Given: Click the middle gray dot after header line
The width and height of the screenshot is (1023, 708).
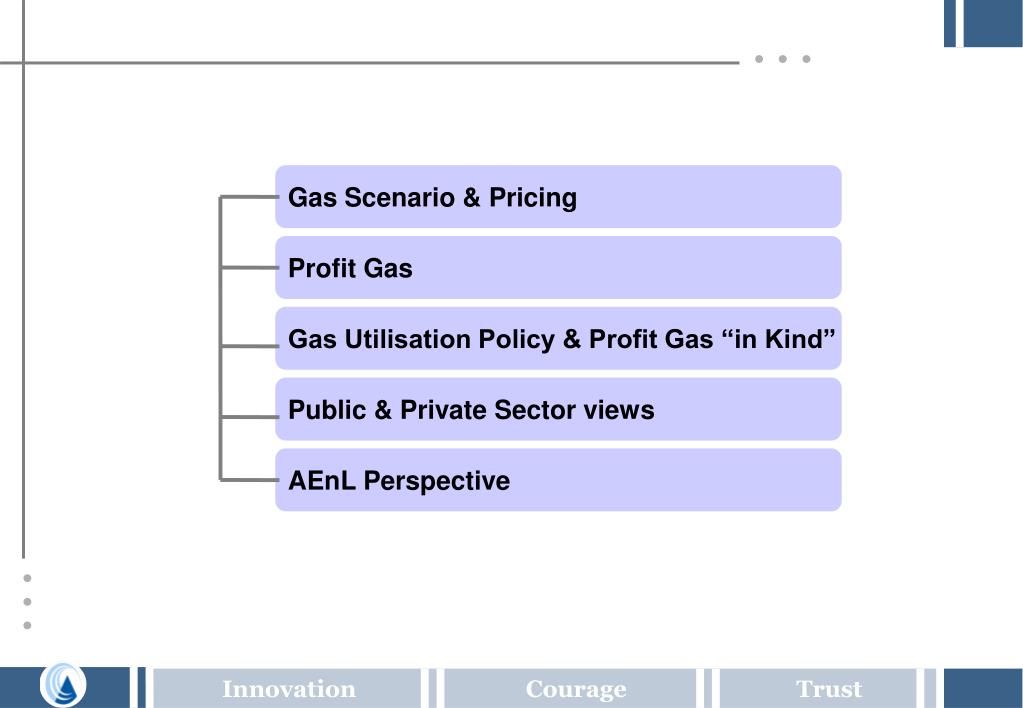Looking at the screenshot, I should point(782,59).
